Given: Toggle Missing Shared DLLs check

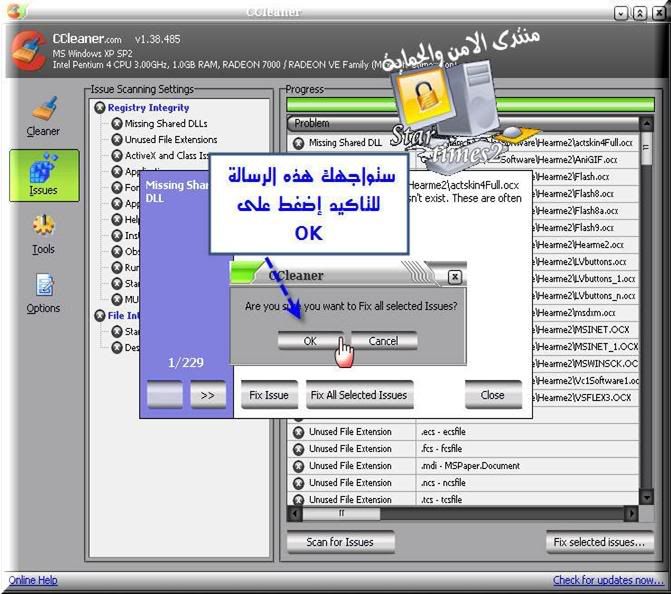Looking at the screenshot, I should (x=116, y=124).
